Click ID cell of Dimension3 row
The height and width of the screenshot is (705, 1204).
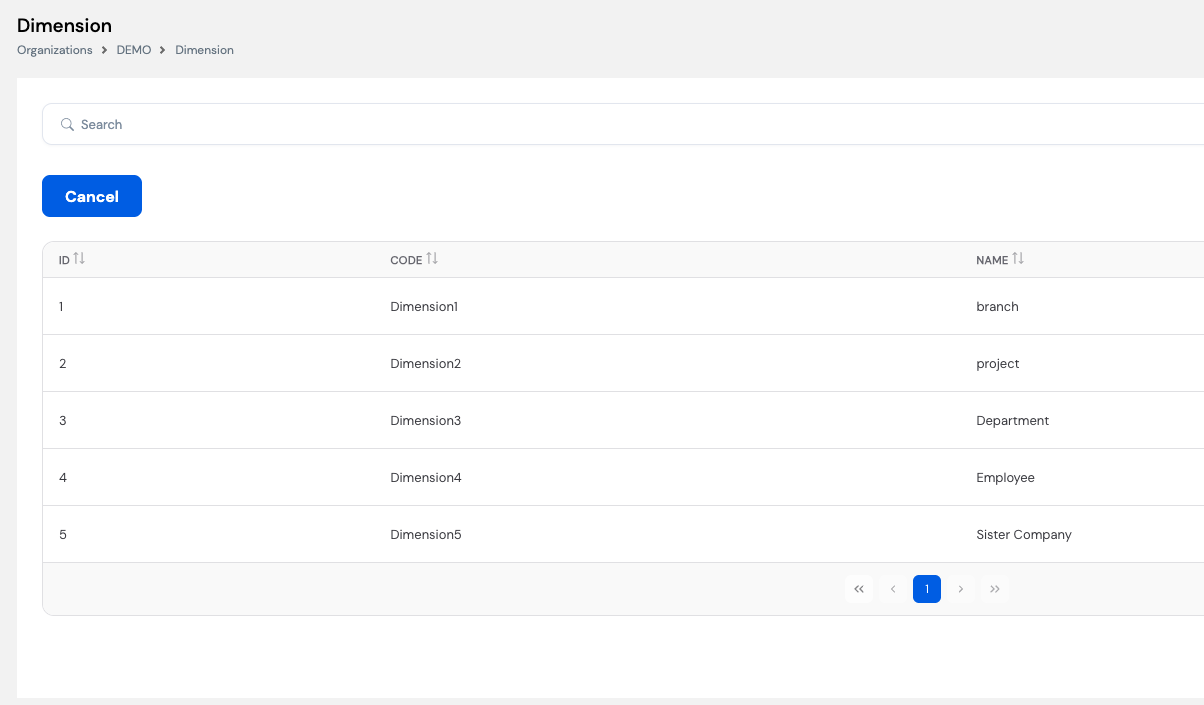tap(62, 421)
